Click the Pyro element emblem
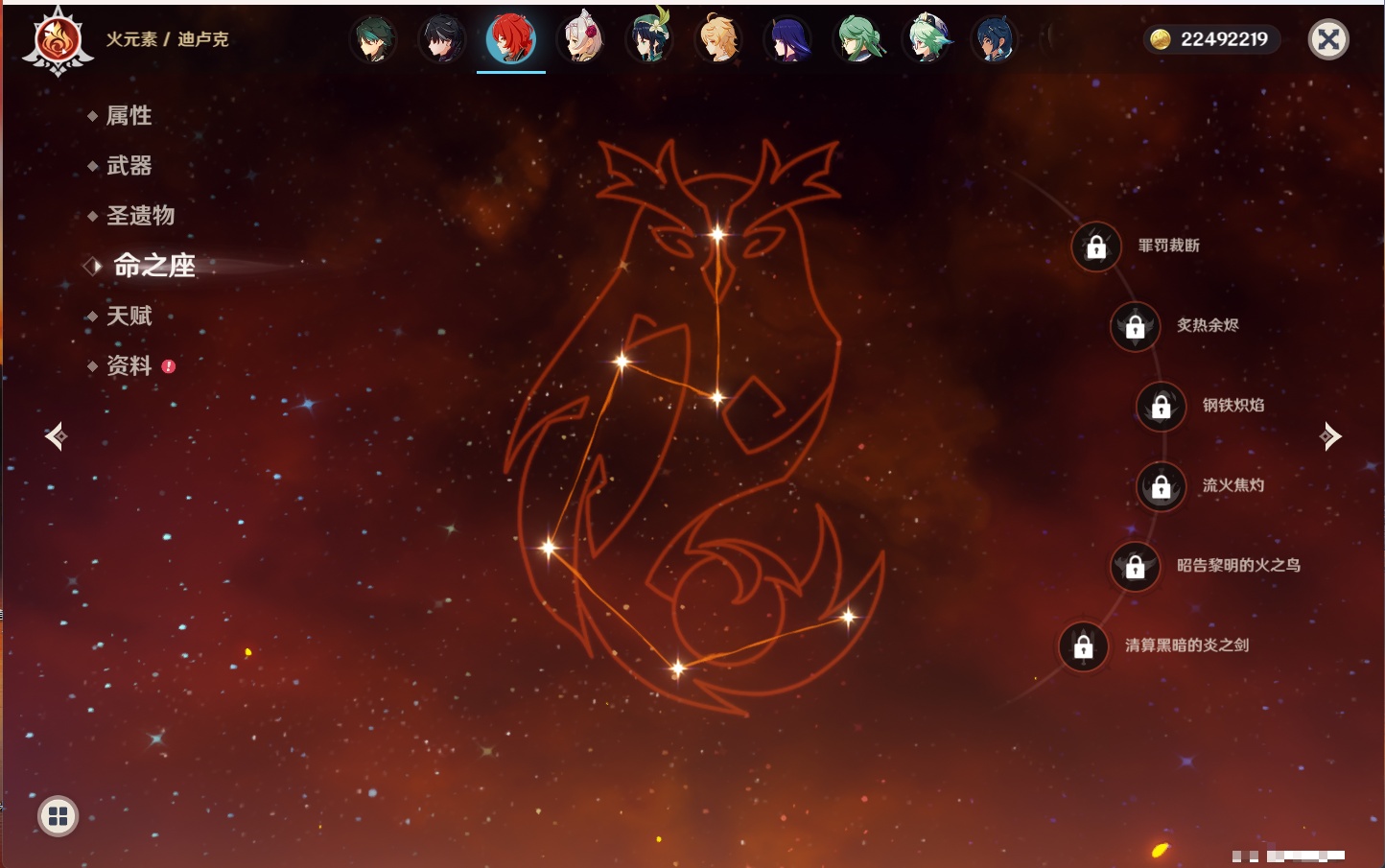Screen dimensions: 1385x868 click(x=58, y=41)
